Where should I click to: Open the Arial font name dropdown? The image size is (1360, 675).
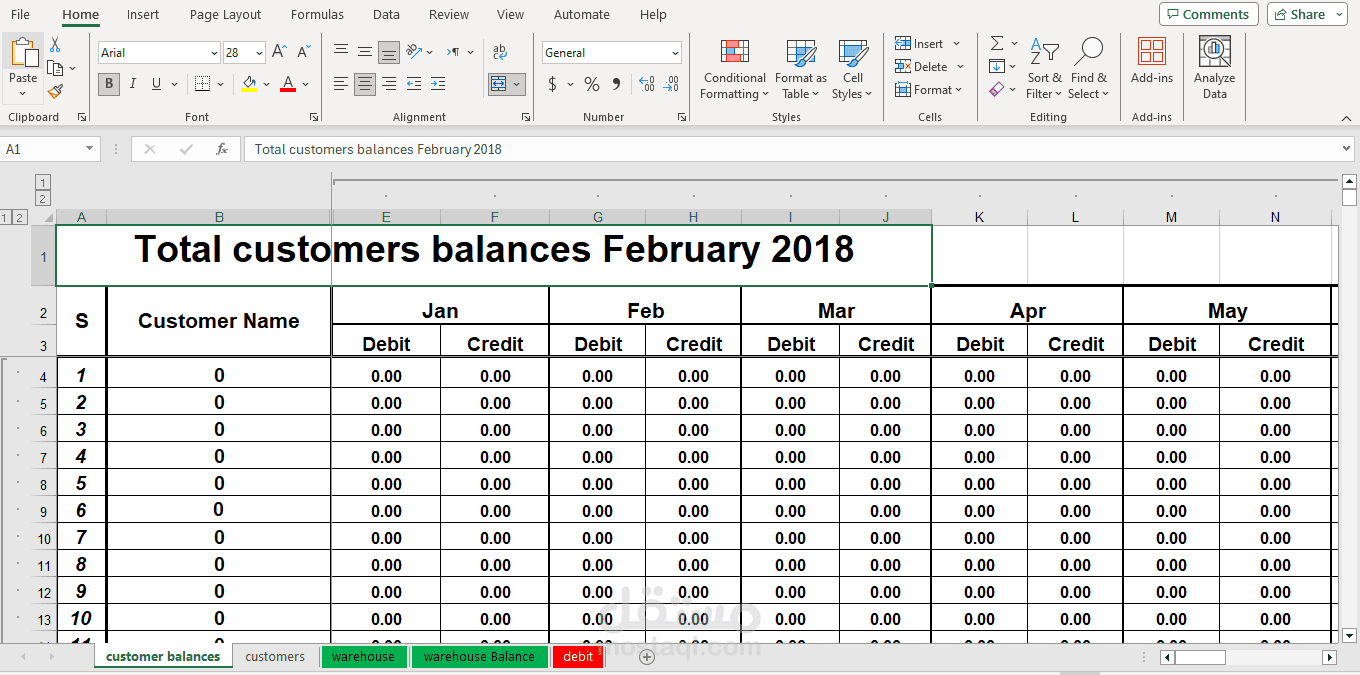click(216, 52)
